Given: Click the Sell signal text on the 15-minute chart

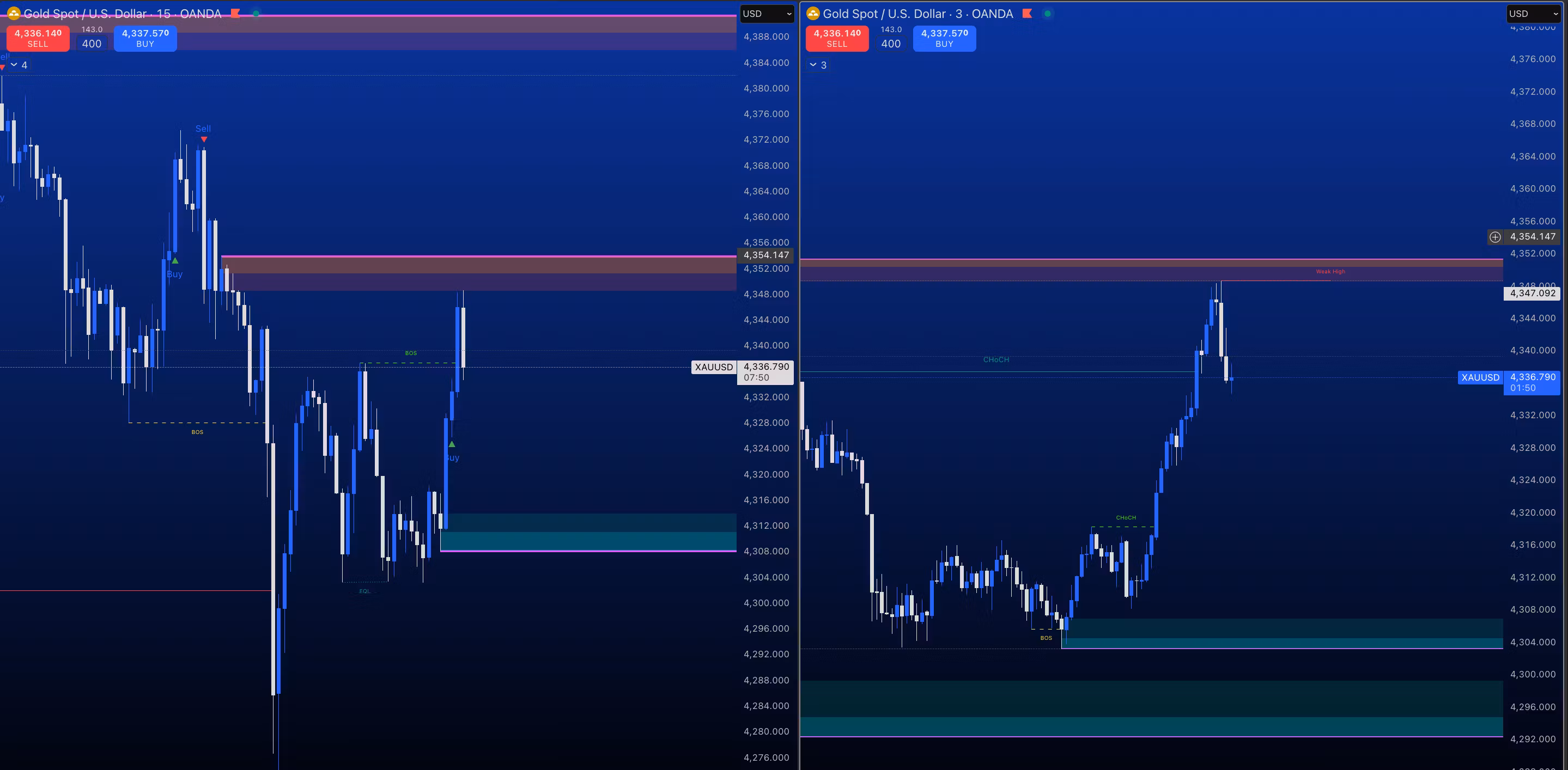Looking at the screenshot, I should 203,129.
